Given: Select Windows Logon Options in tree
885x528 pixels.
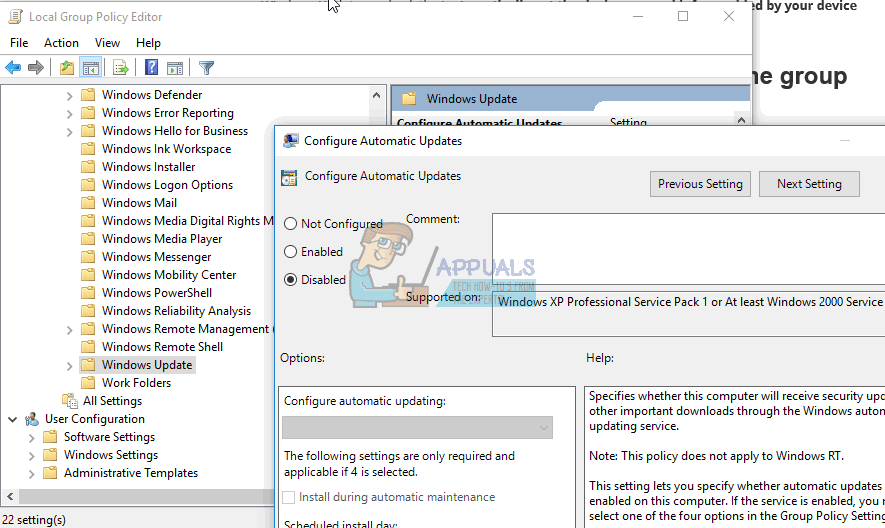Looking at the screenshot, I should [x=167, y=185].
